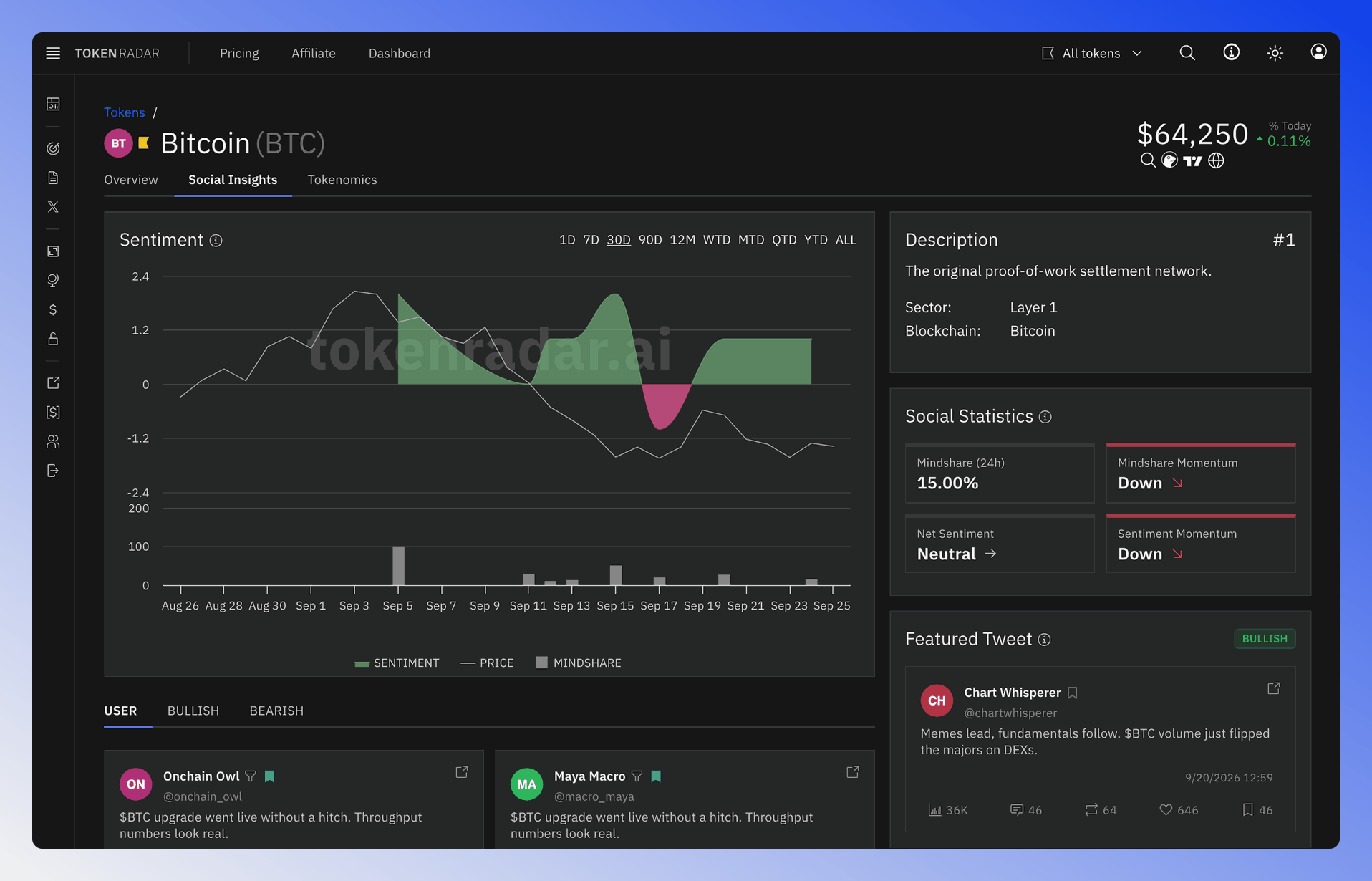Open the hamburger menu
The image size is (1372, 881).
click(x=53, y=53)
